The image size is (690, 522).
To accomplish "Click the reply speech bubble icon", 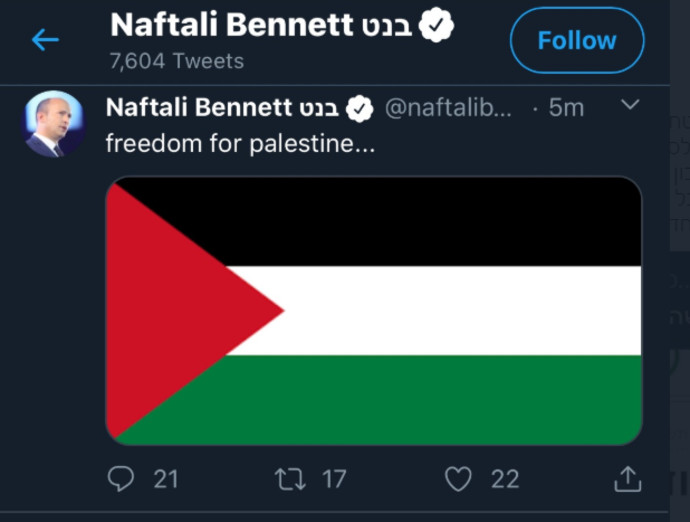I will pyautogui.click(x=120, y=479).
